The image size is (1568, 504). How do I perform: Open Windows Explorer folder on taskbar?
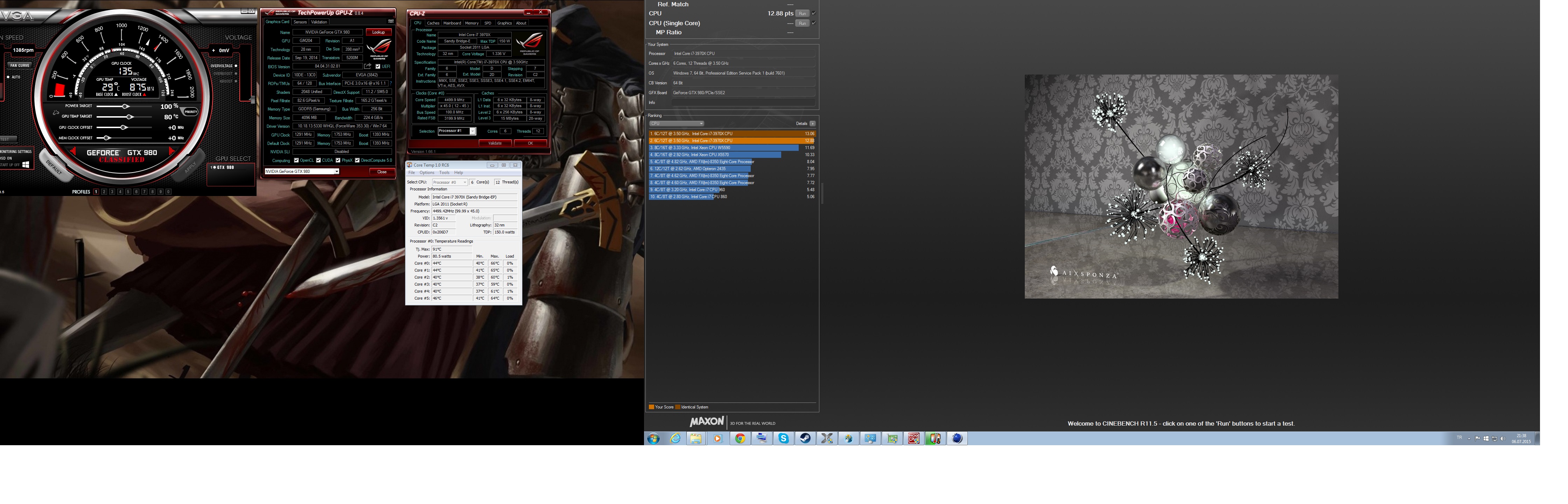click(696, 438)
